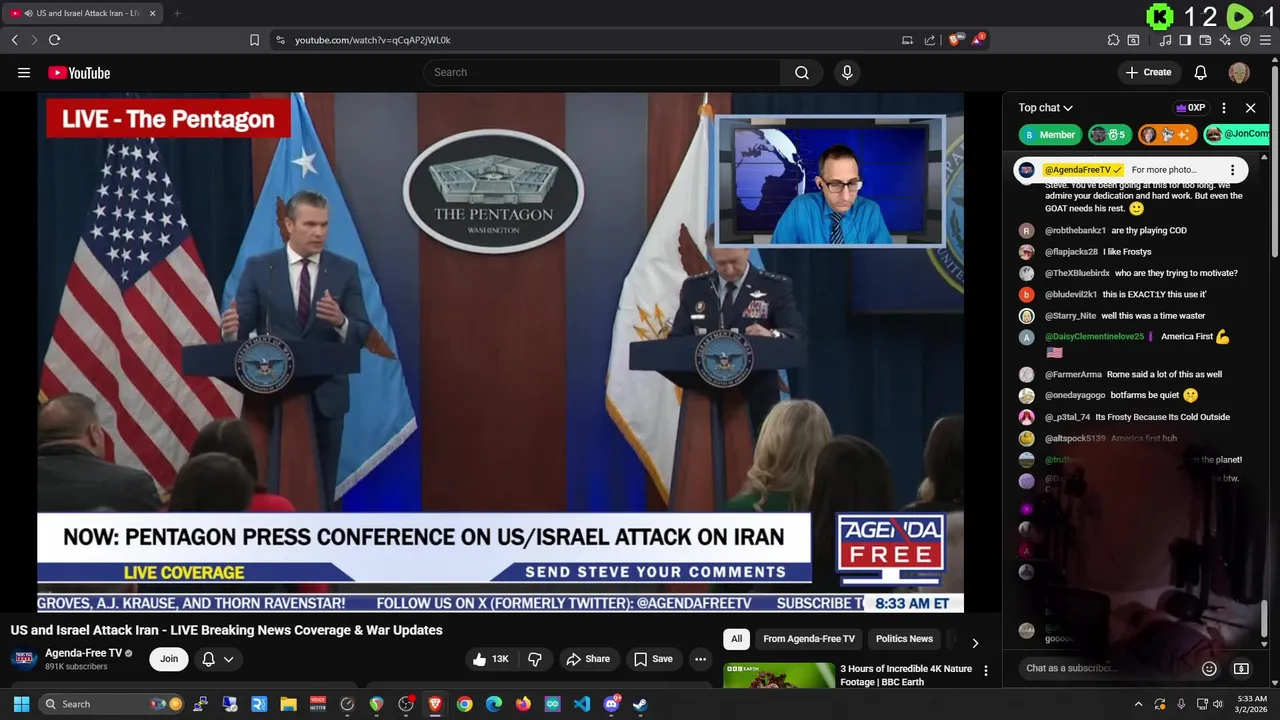Reload the page in the browser
The image size is (1280, 720).
point(54,40)
